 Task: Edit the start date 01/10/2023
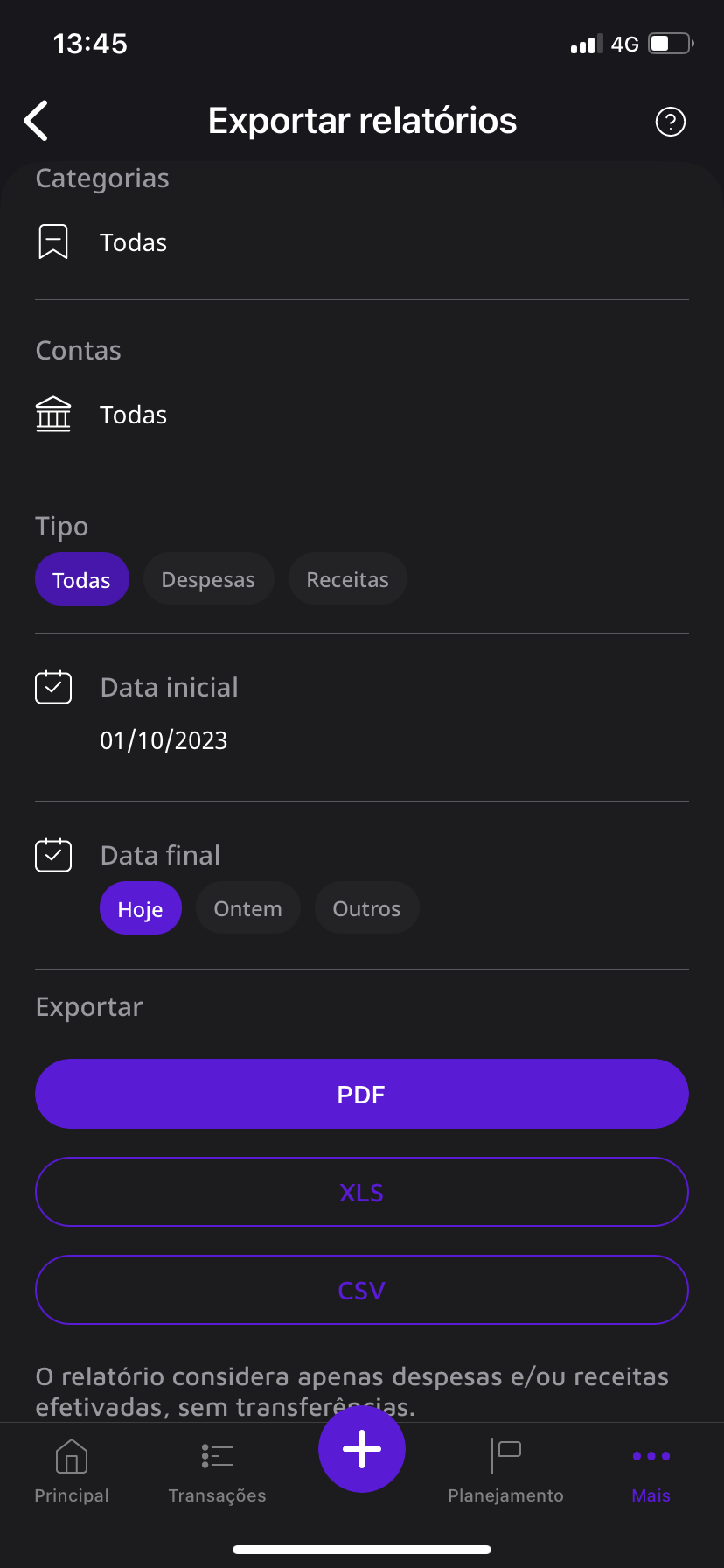[164, 740]
